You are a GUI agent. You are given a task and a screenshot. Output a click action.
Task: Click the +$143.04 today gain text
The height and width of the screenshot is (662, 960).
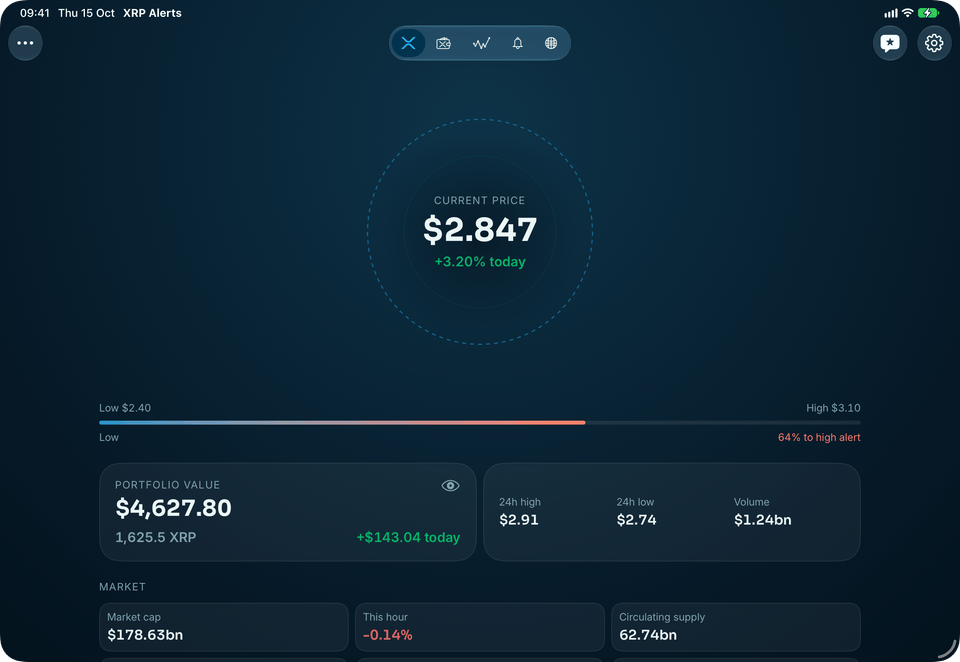408,537
